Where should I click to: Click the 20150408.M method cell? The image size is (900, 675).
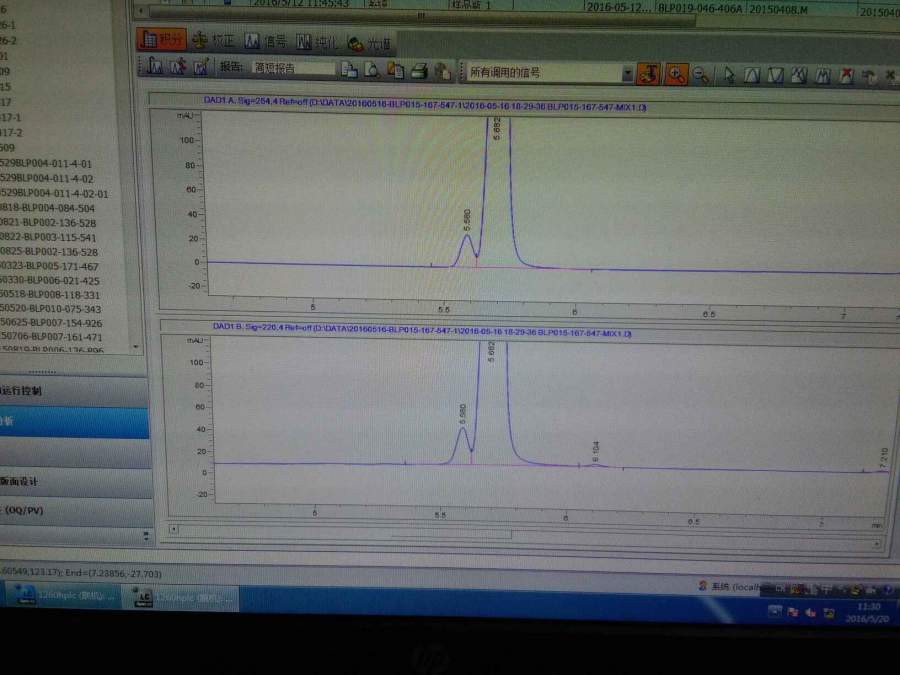tap(778, 9)
